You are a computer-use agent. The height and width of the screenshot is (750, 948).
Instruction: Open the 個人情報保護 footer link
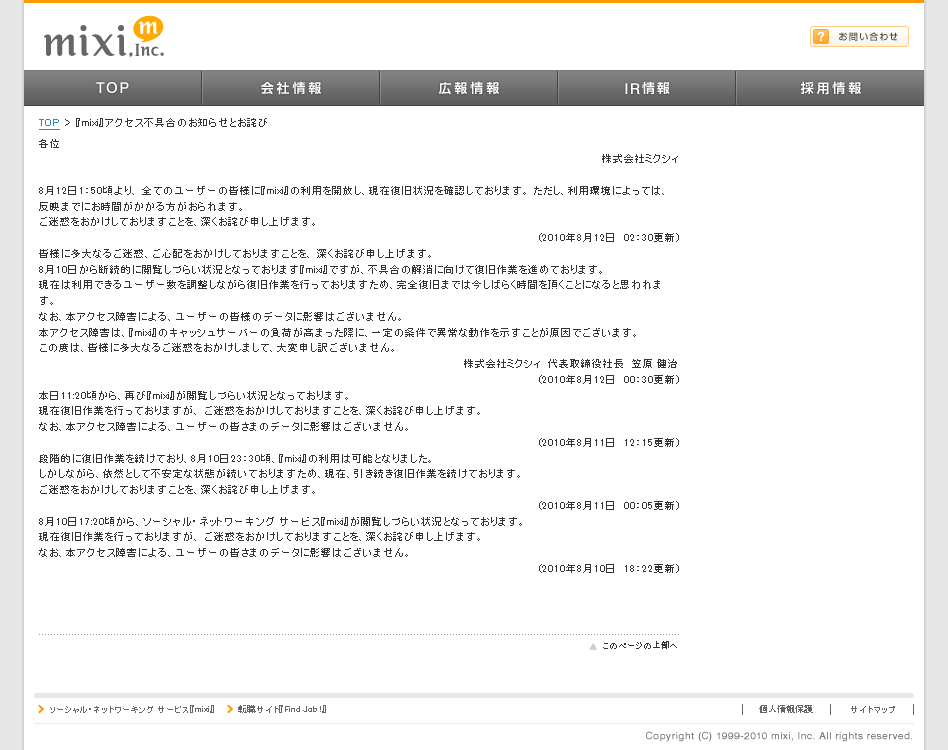pos(785,709)
